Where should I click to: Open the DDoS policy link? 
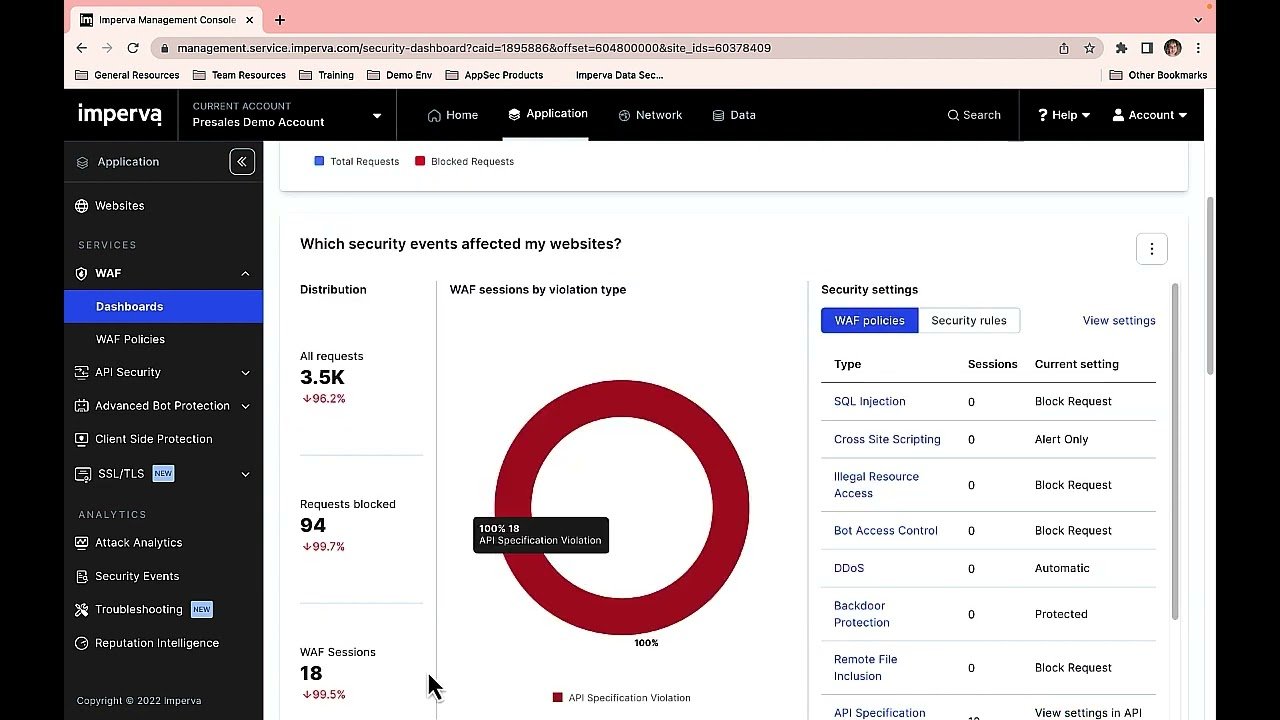click(849, 569)
